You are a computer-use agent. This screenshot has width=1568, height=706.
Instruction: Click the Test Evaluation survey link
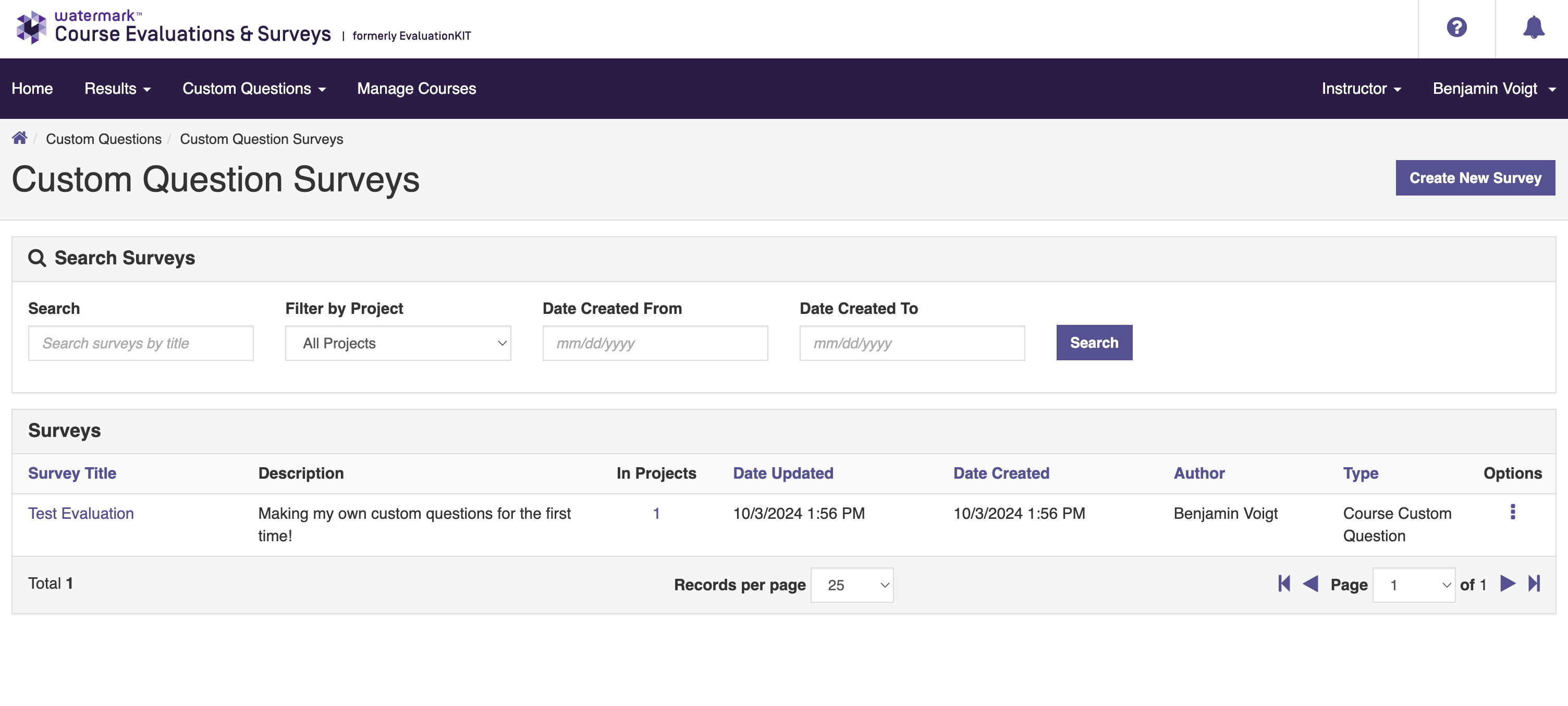click(x=81, y=513)
